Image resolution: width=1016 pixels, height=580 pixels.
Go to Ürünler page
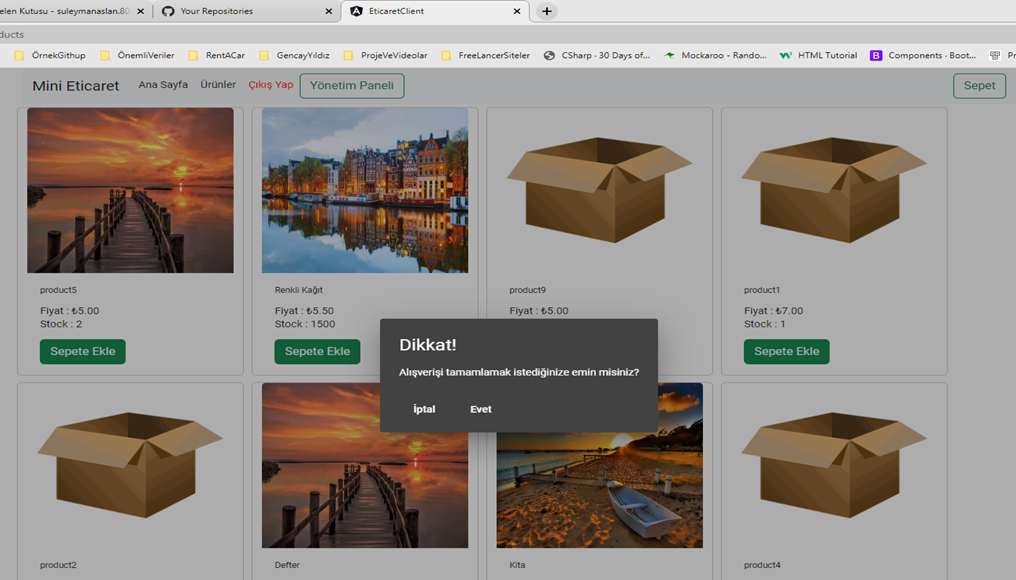pyautogui.click(x=218, y=84)
